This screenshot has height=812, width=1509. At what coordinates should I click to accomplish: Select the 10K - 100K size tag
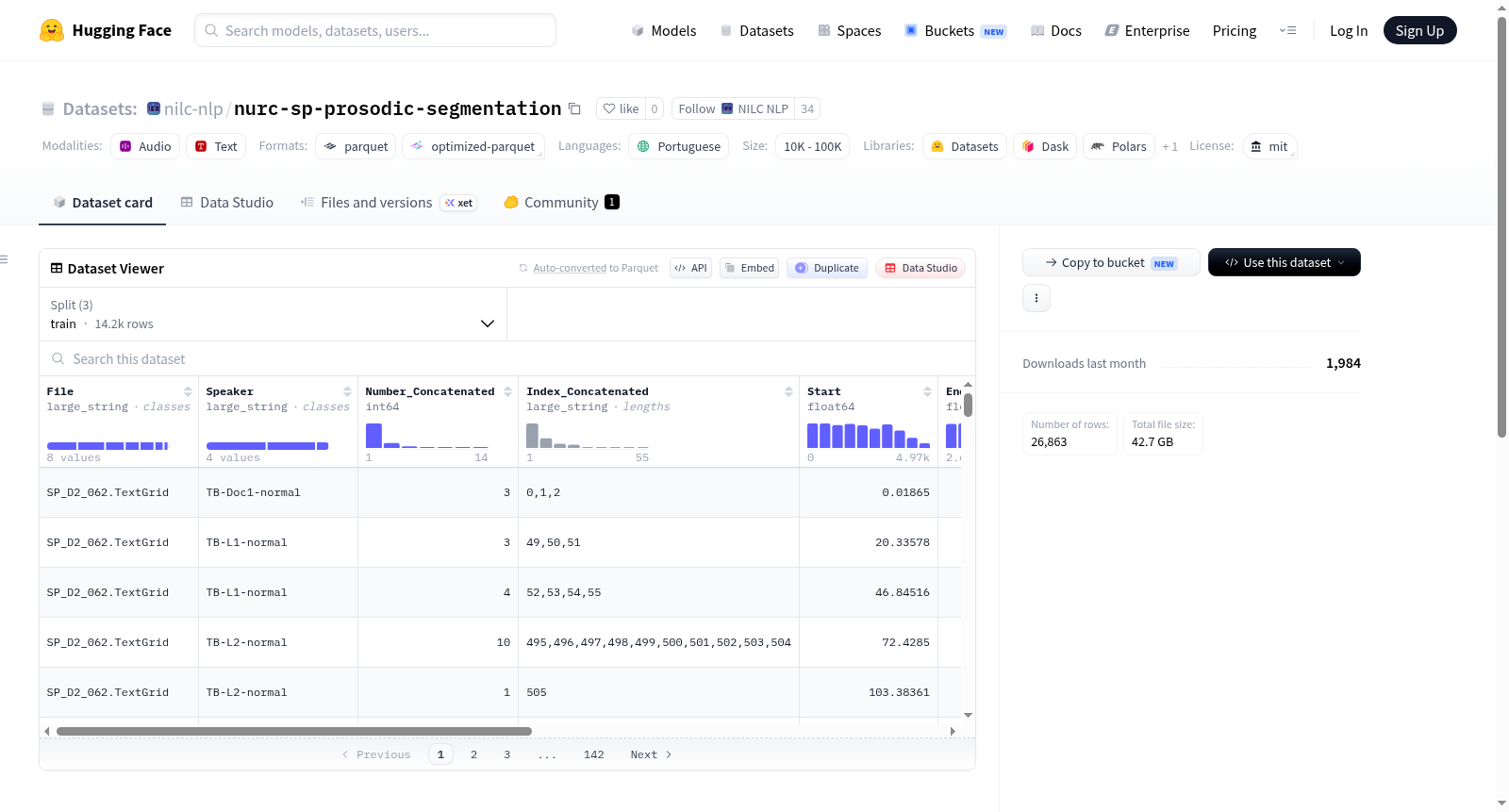pyautogui.click(x=812, y=146)
